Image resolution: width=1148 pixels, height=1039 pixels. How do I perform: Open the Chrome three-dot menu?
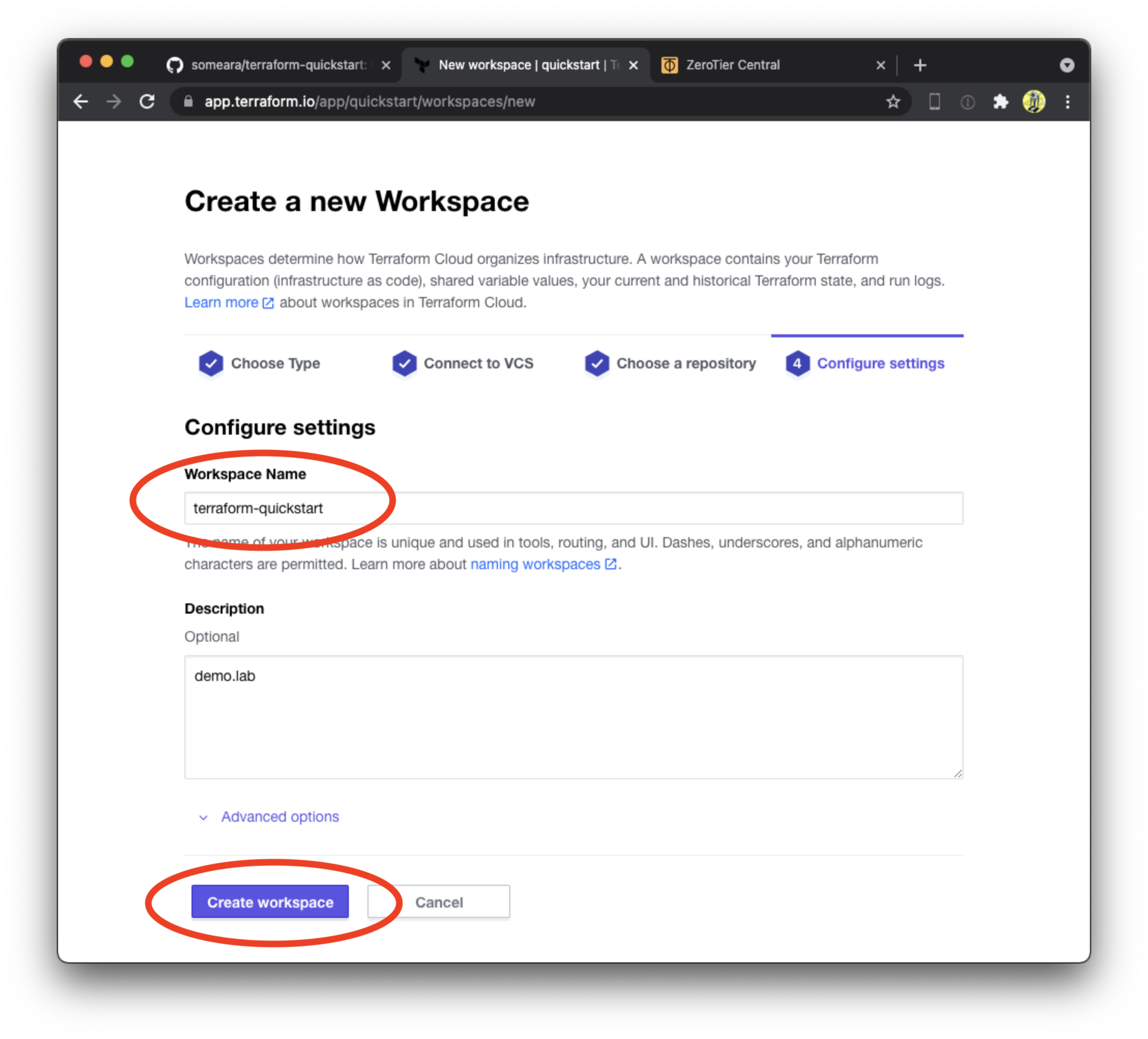[x=1067, y=102]
